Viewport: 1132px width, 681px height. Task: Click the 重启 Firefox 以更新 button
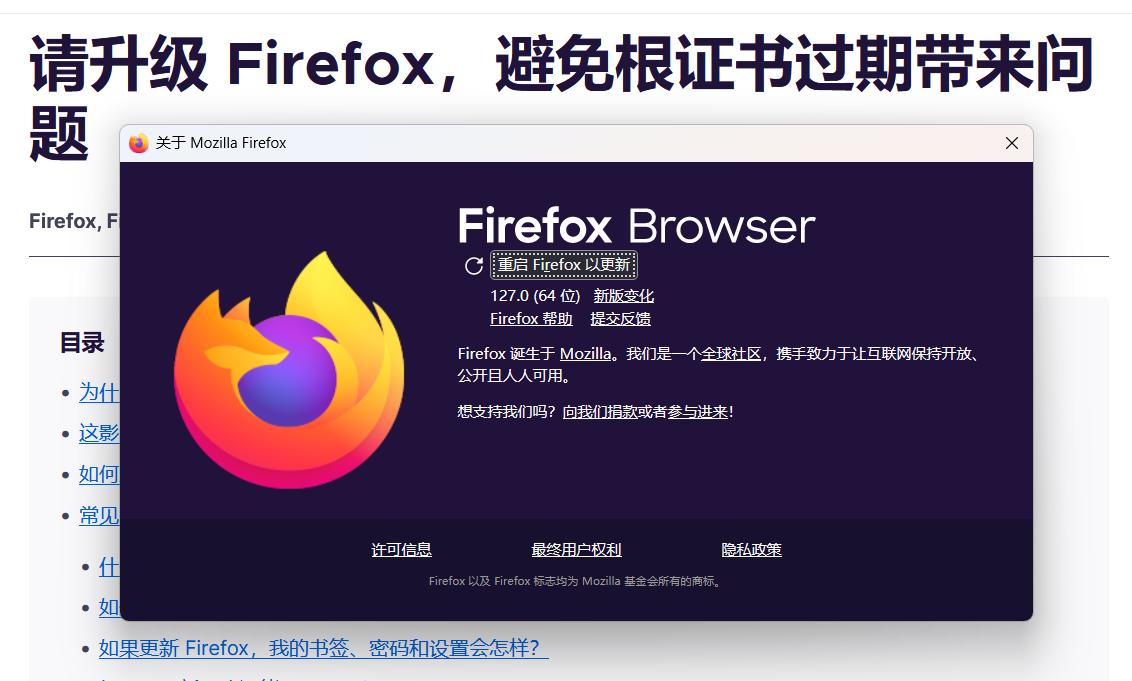point(564,265)
